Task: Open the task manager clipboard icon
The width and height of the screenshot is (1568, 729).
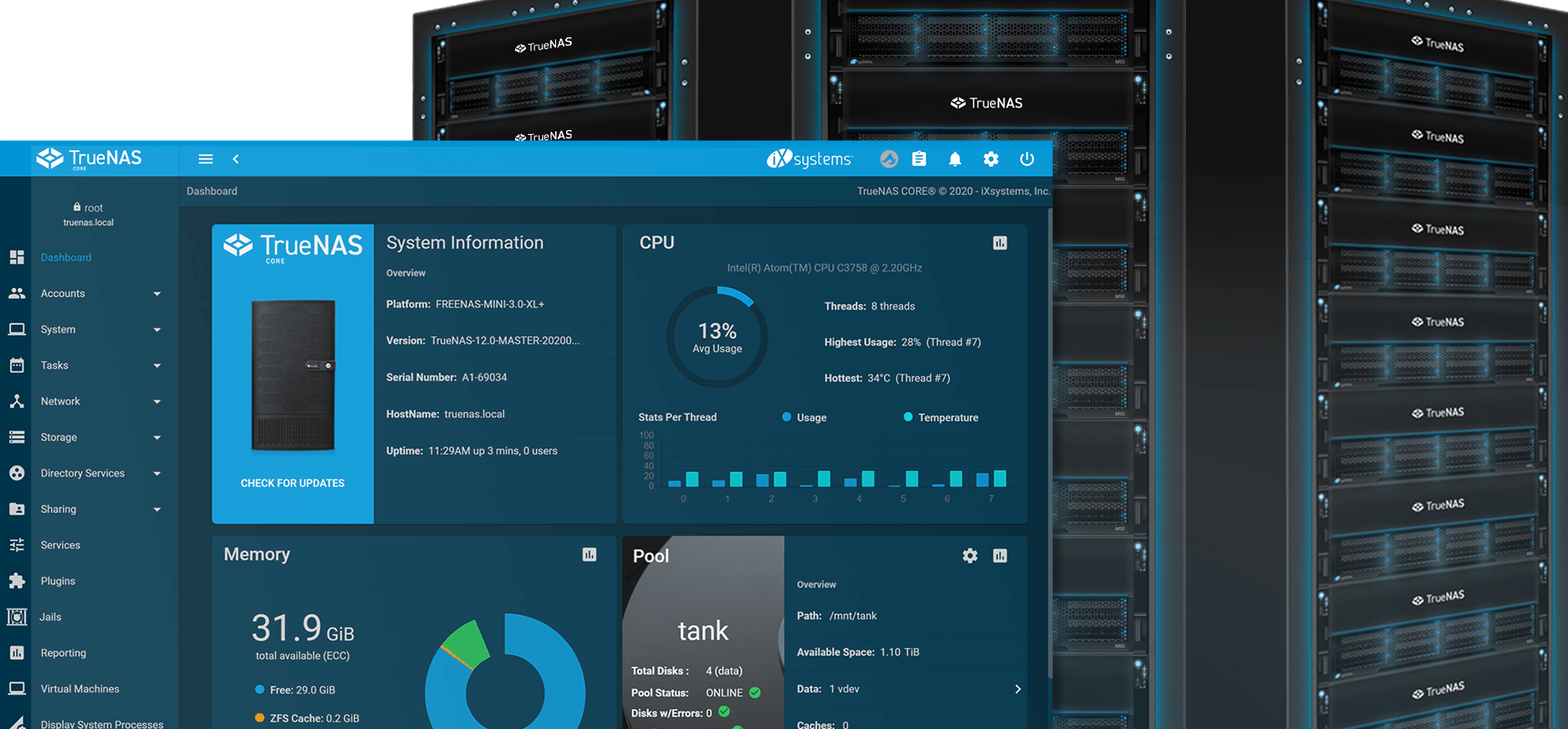Action: point(919,159)
